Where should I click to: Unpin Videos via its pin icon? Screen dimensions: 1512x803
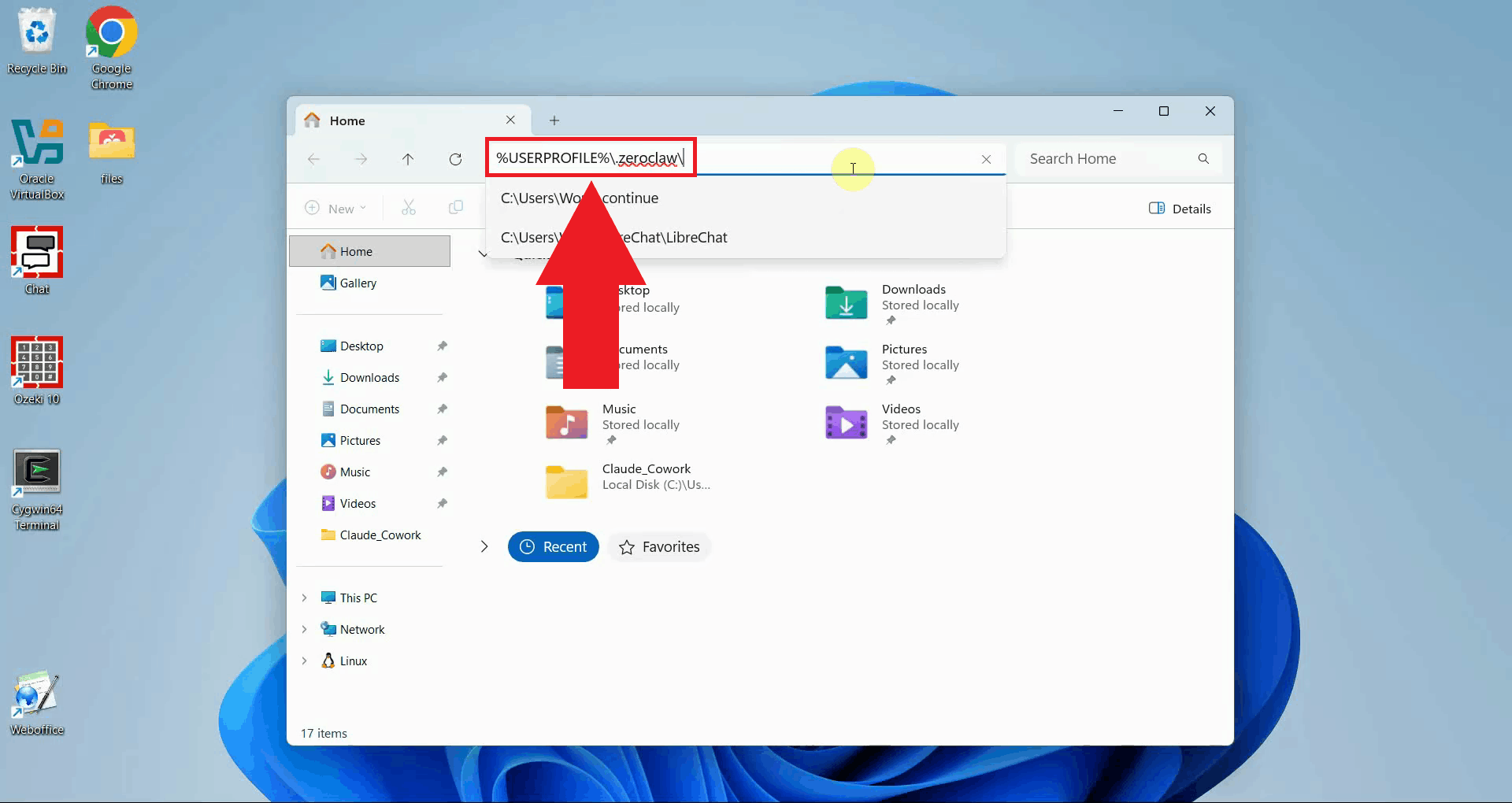click(442, 503)
